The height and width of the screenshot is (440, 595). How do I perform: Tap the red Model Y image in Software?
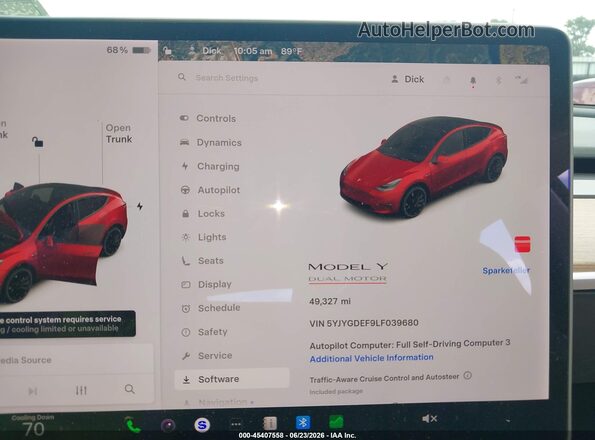click(x=423, y=167)
